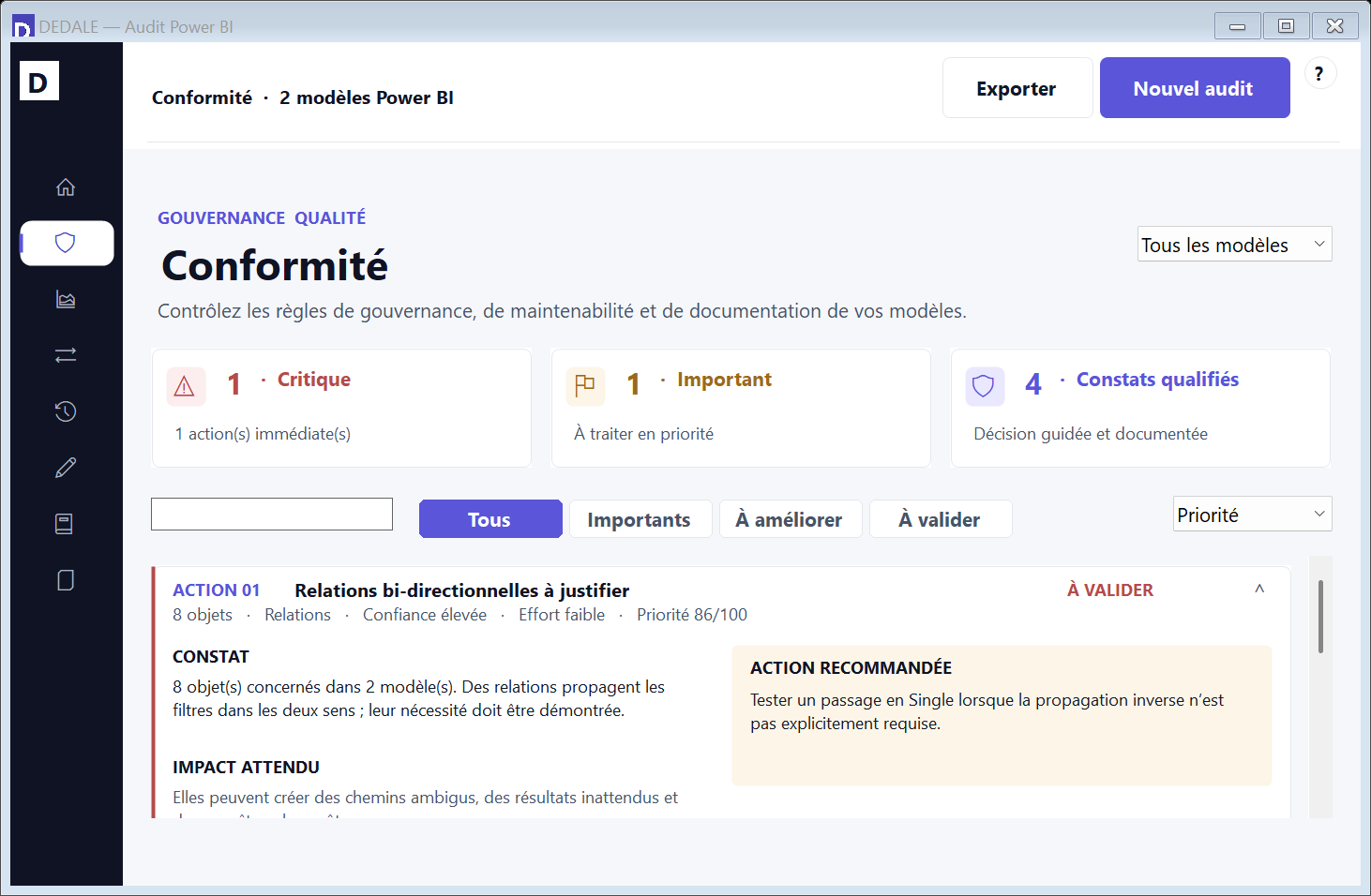The height and width of the screenshot is (896, 1371).
Task: Click the CONSTAT heading
Action: click(x=211, y=657)
